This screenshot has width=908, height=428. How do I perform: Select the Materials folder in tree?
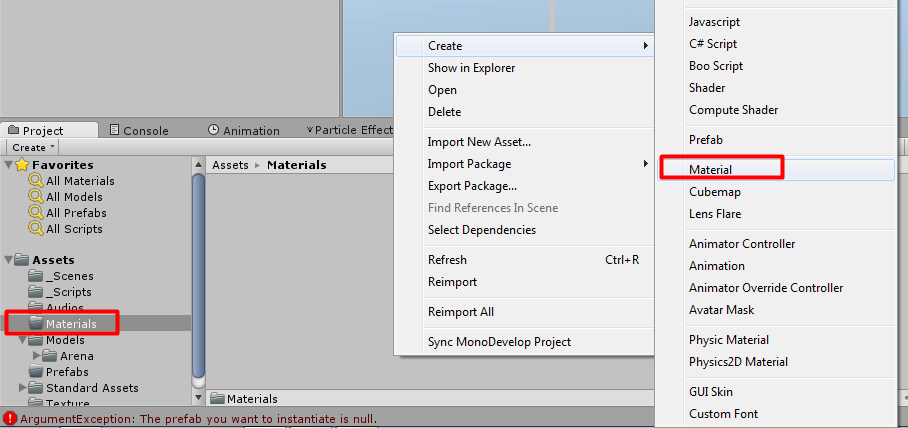[96, 324]
